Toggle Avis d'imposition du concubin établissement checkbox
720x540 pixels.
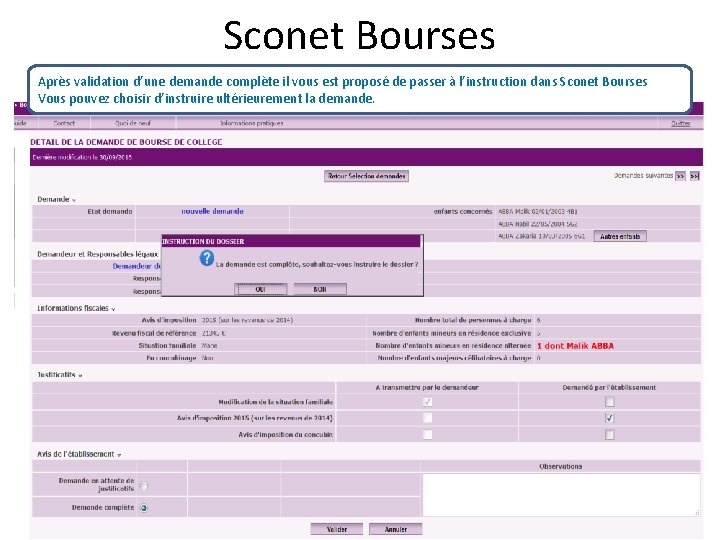[x=609, y=434]
